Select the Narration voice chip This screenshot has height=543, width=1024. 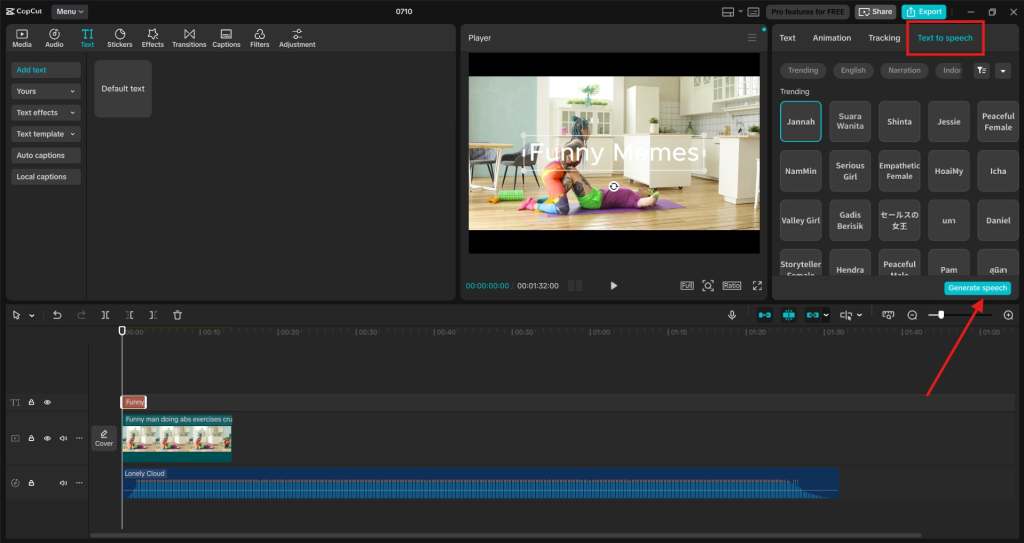[x=904, y=71]
